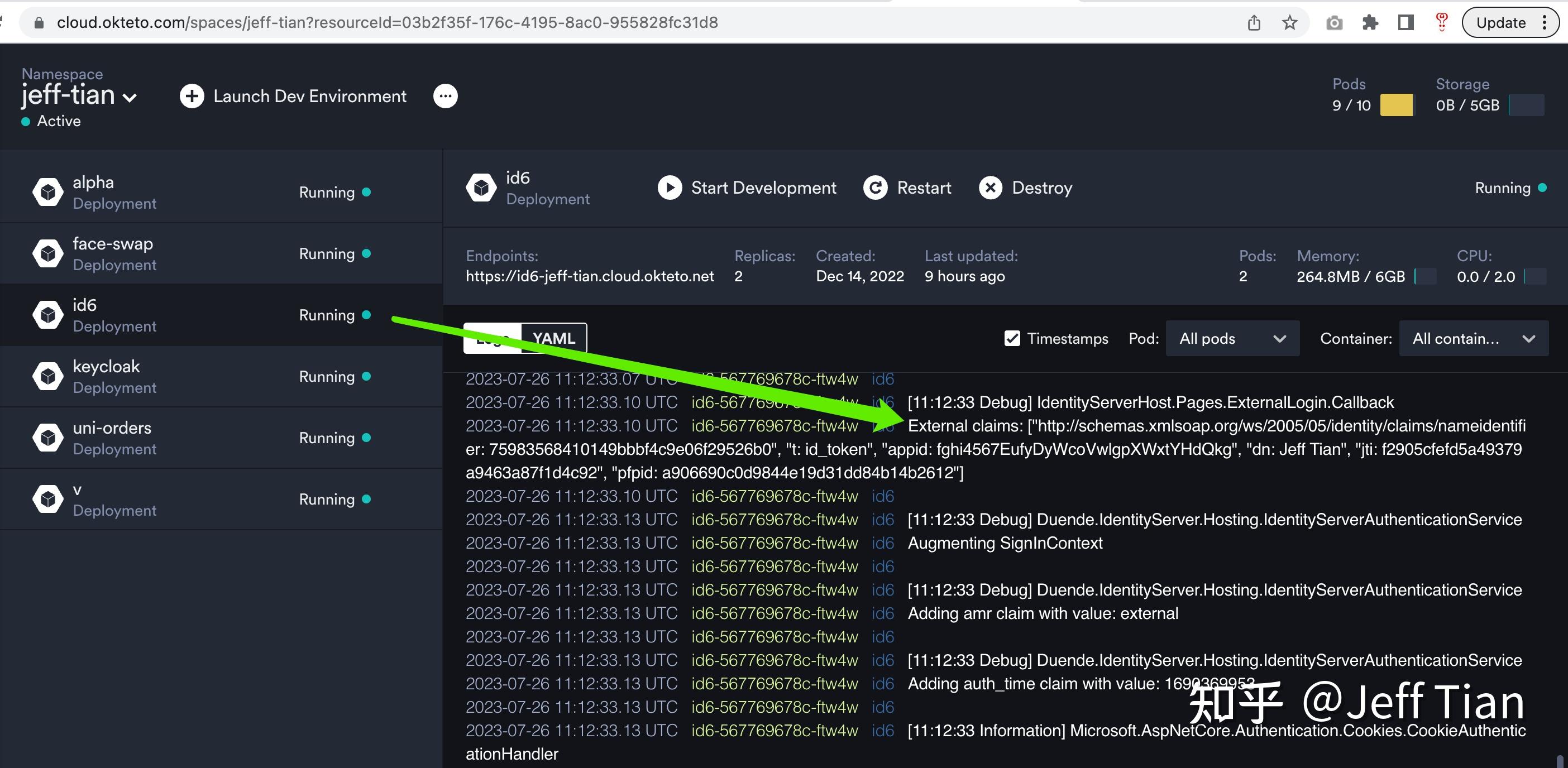Open the All pods dropdown

(1231, 338)
